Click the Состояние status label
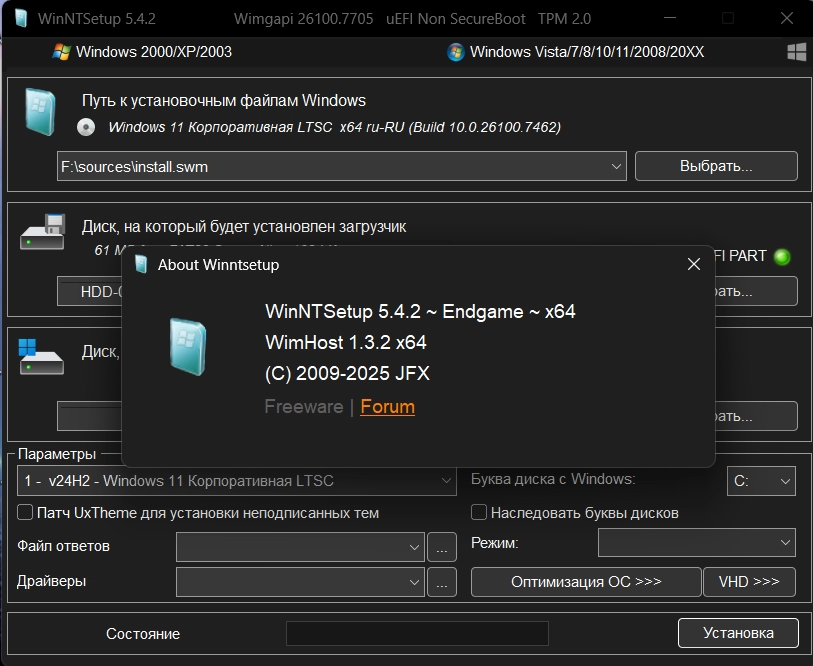This screenshot has height=666, width=813. pos(143,634)
